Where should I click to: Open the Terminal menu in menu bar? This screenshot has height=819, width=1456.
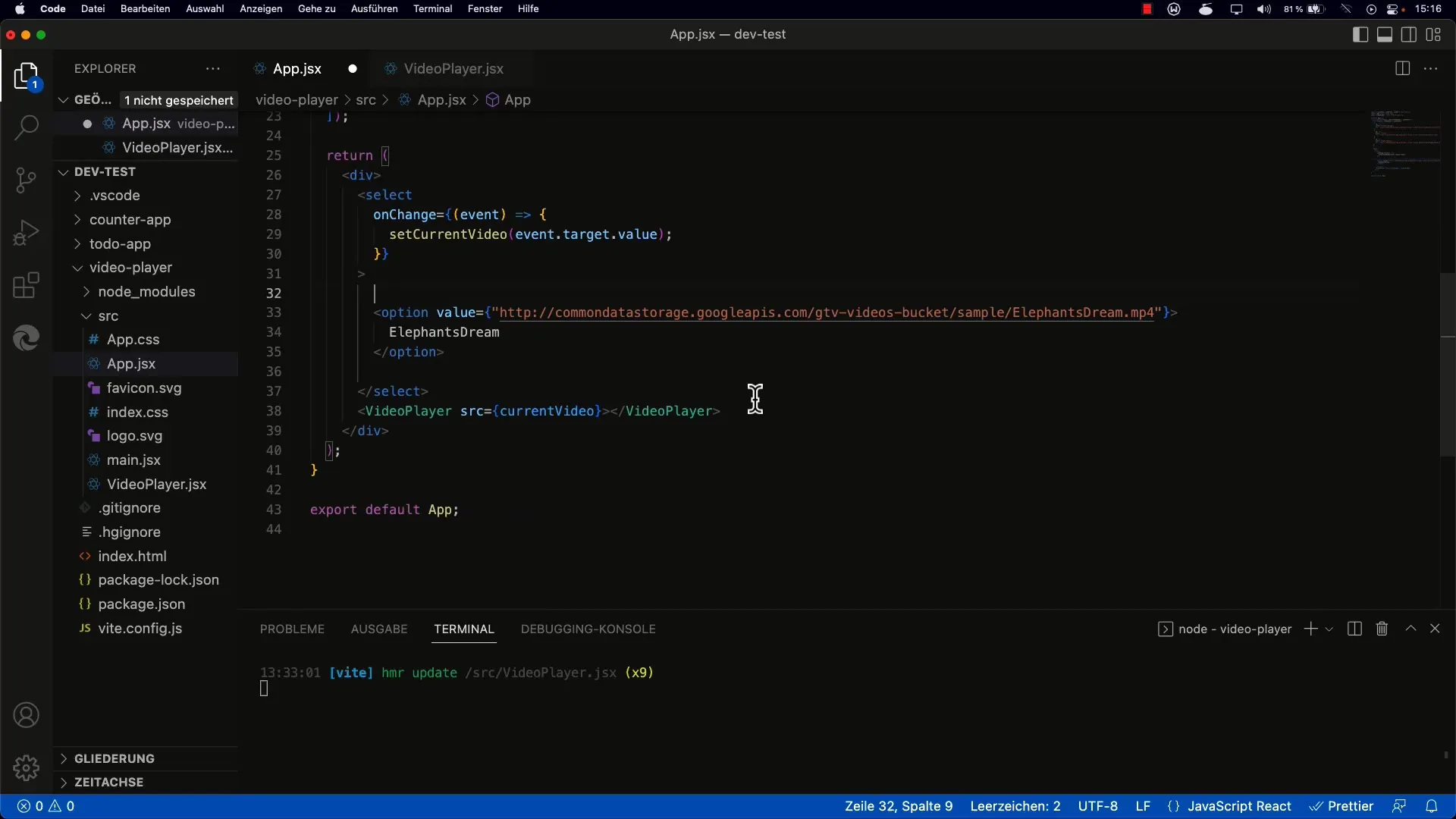tap(432, 9)
